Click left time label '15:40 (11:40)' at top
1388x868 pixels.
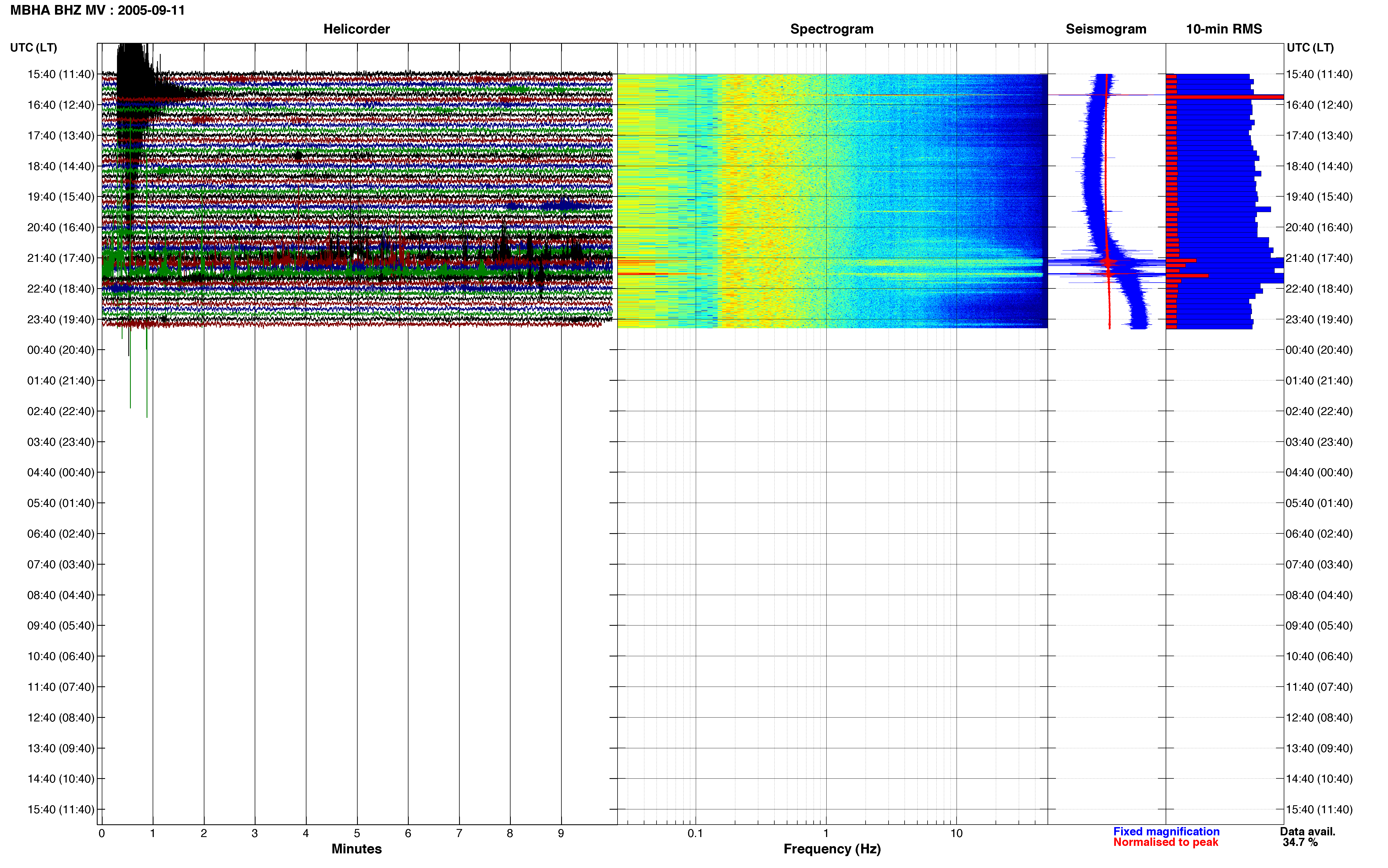tap(61, 74)
